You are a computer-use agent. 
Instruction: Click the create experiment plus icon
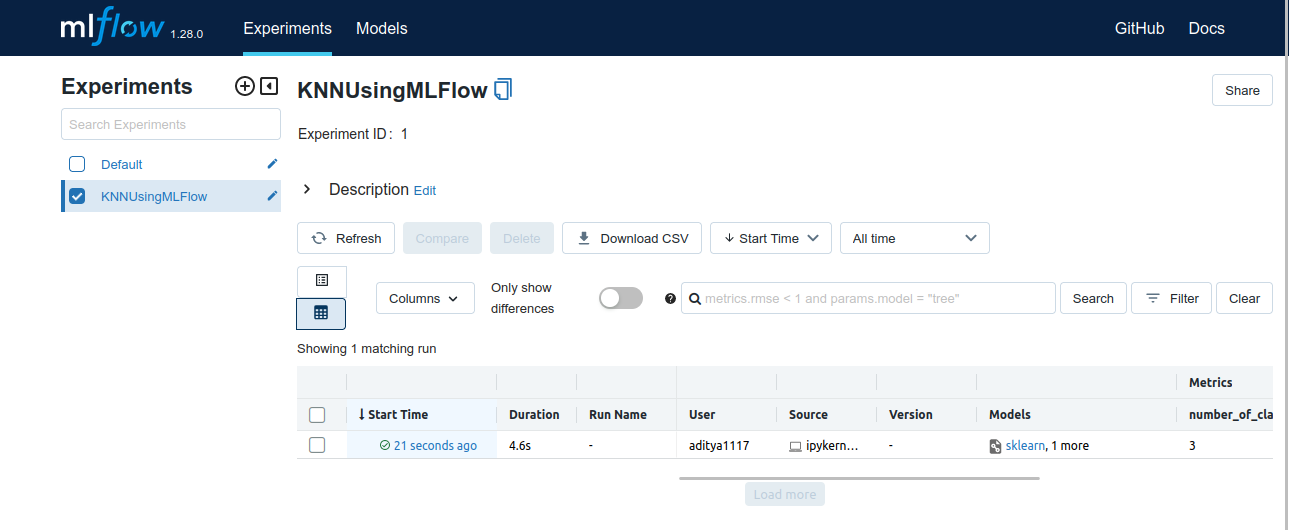coord(244,86)
